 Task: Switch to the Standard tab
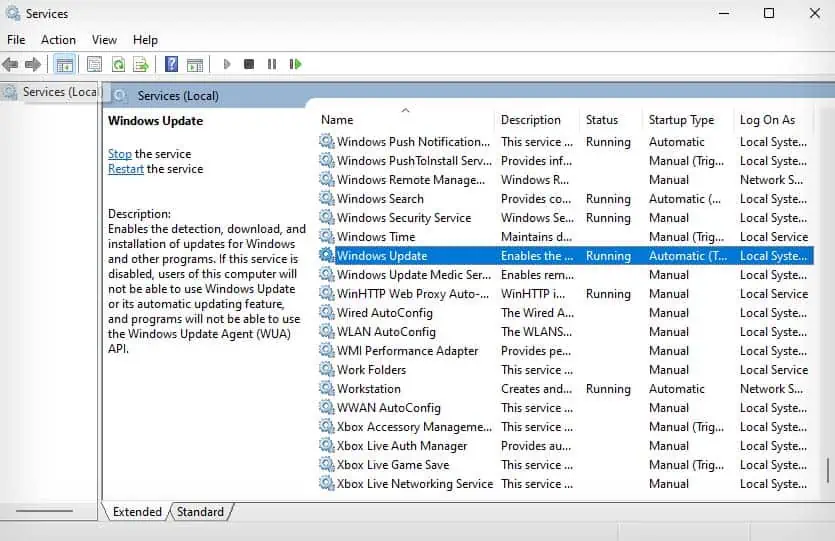pyautogui.click(x=200, y=512)
